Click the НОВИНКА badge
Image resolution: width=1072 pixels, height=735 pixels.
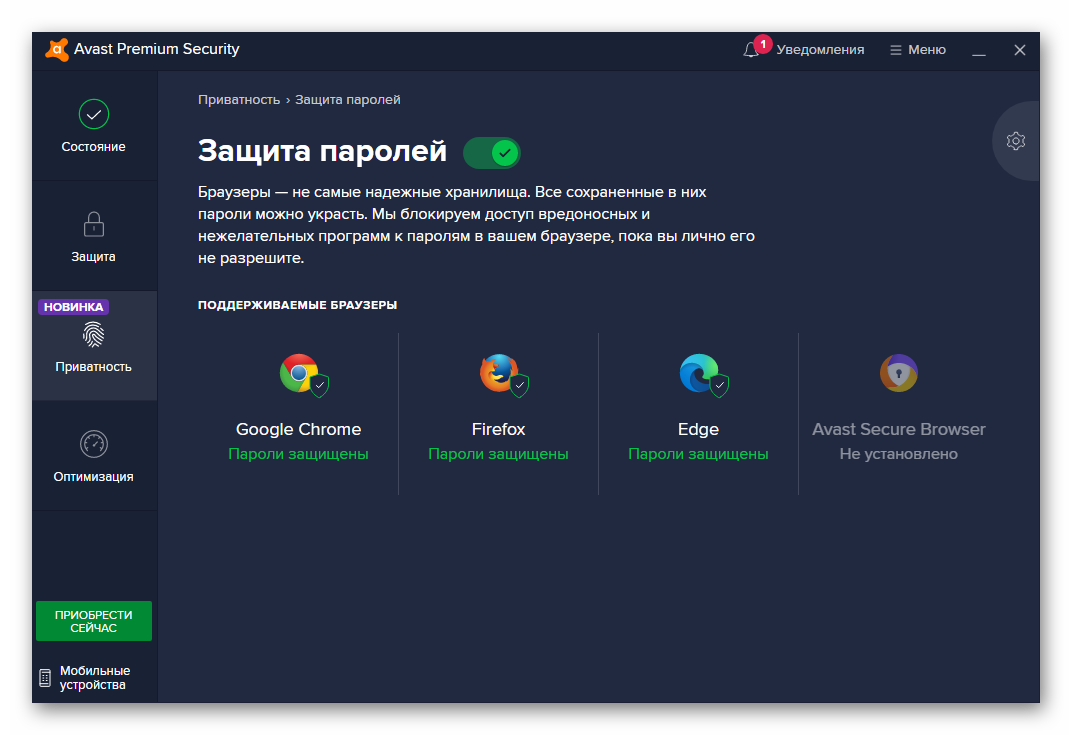coord(73,307)
